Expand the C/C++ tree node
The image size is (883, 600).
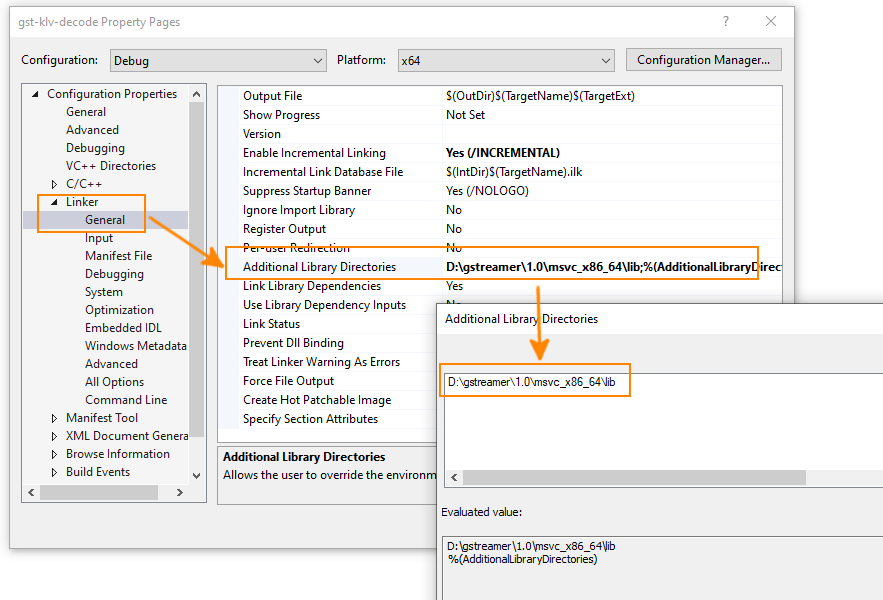coord(55,184)
